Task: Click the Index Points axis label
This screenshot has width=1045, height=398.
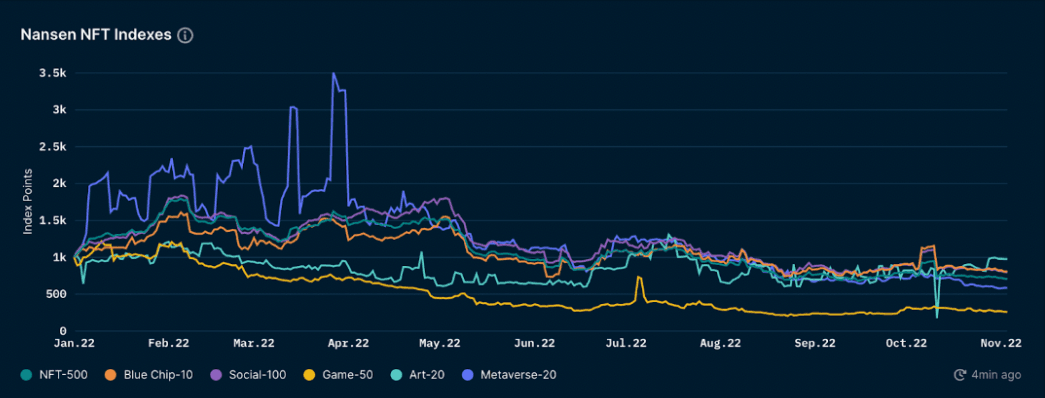Action: click(28, 202)
